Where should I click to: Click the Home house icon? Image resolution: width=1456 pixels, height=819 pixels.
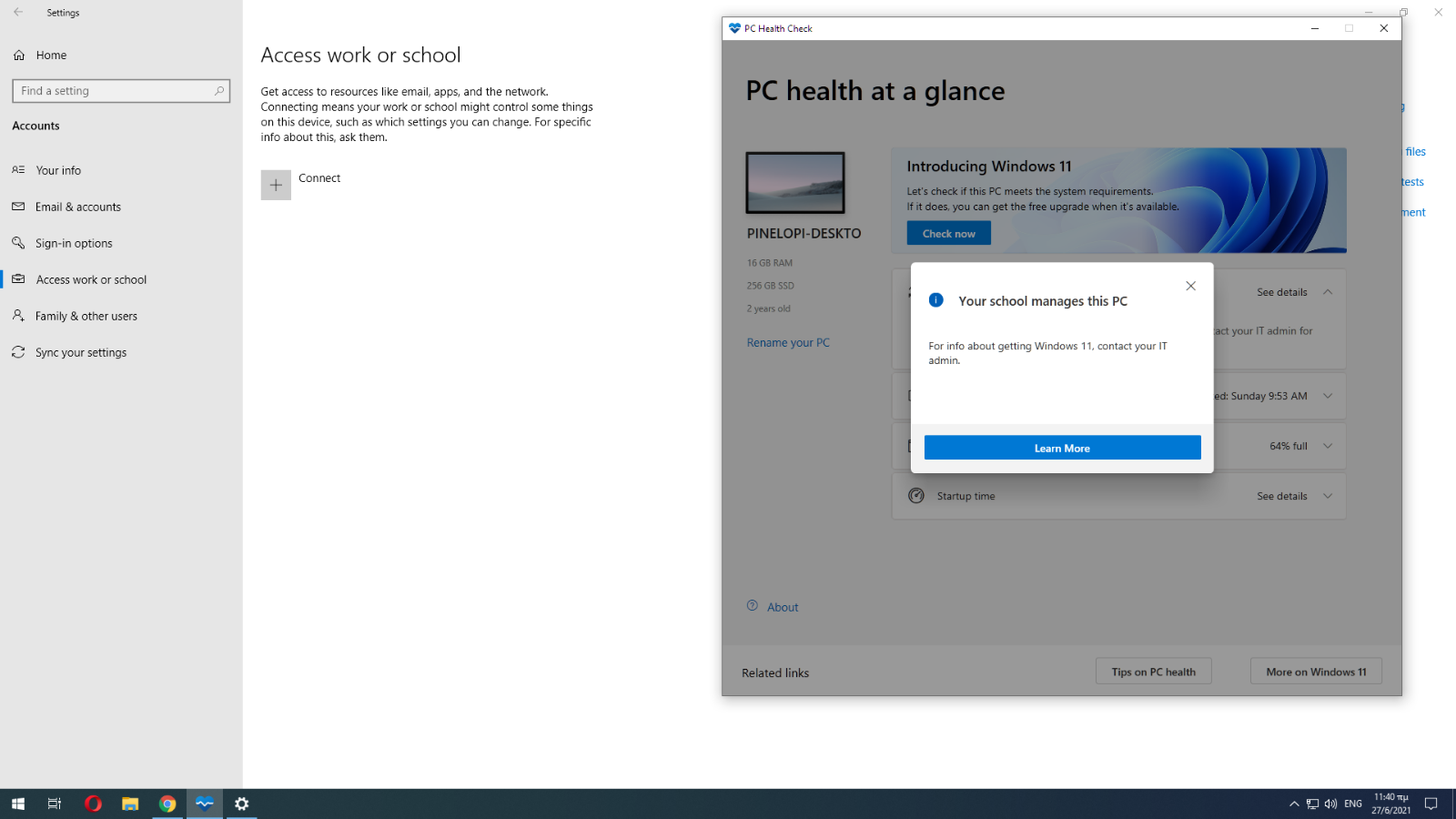19,56
